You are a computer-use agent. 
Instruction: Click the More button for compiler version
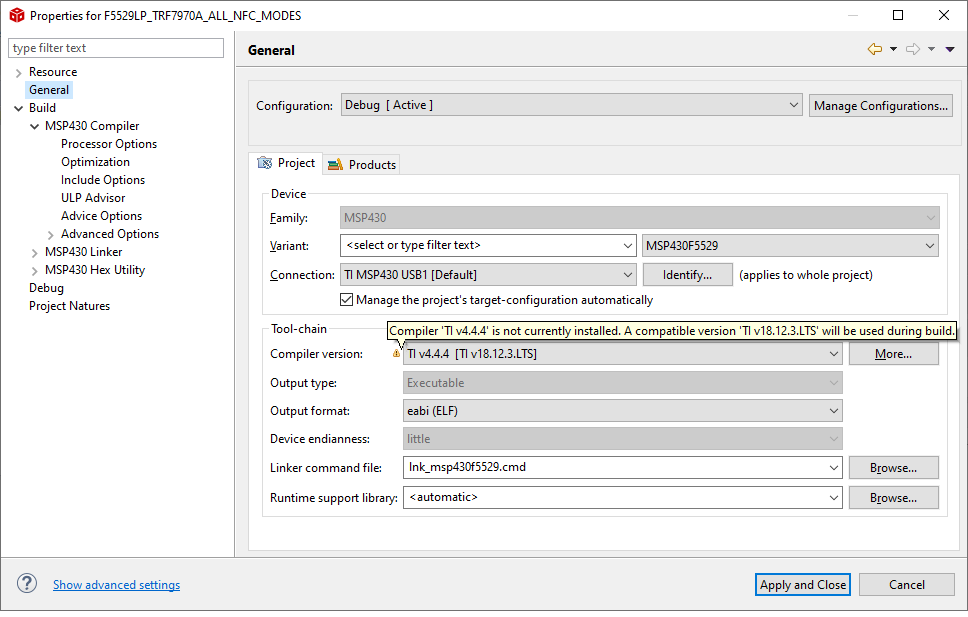894,354
